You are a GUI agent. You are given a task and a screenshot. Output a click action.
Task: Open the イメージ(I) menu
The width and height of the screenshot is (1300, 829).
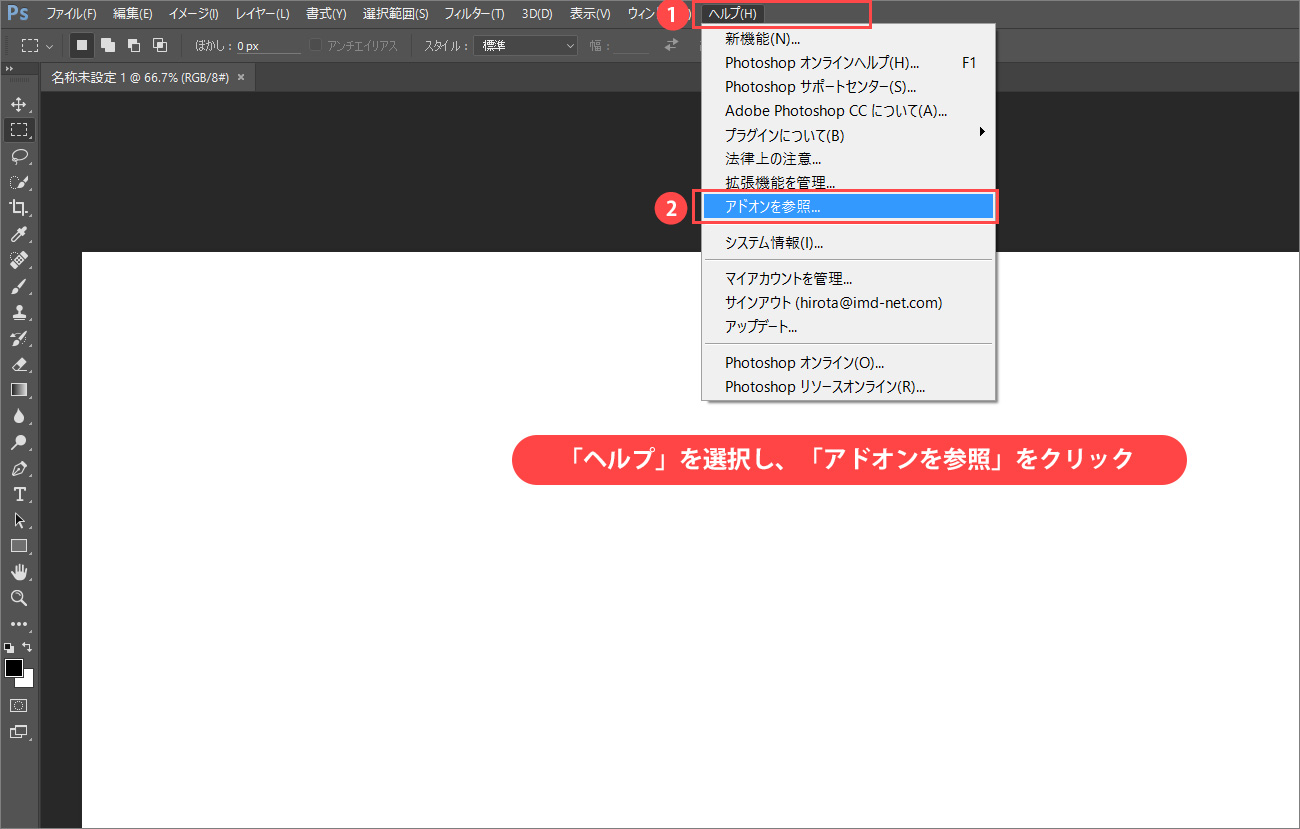pos(195,14)
